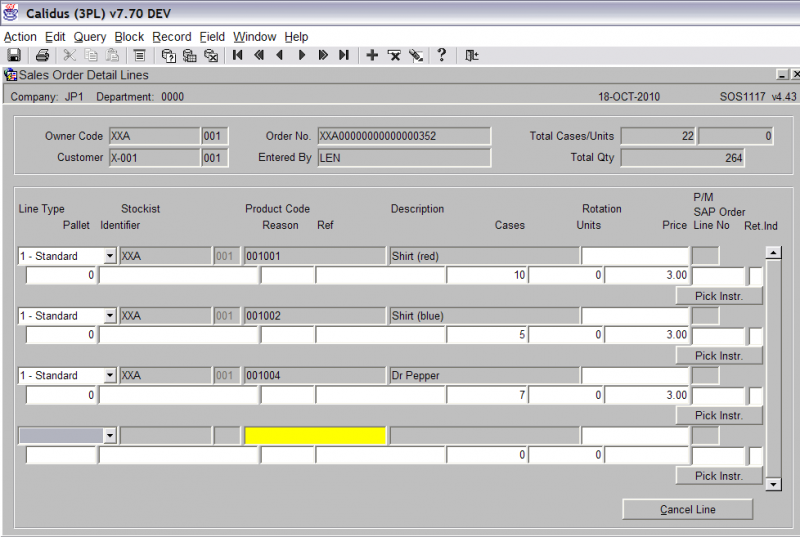The image size is (800, 537).
Task: Toggle Ret.Ind box for Shirt (red) line
Action: point(756,276)
